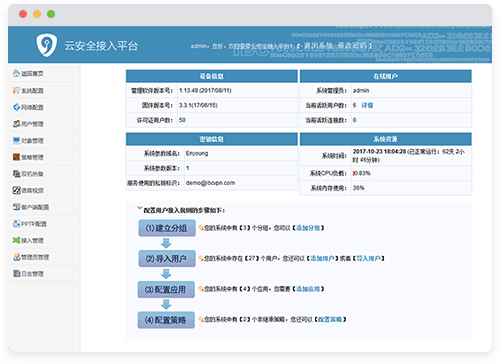Open the 接入管理 access management icon

(x=16, y=240)
